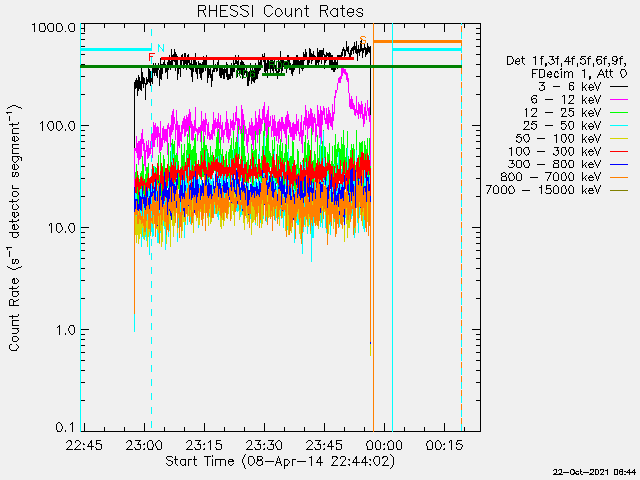Image resolution: width=640 pixels, height=480 pixels.
Task: Click the red line swatch for 100-300 keV
Action: 619,151
